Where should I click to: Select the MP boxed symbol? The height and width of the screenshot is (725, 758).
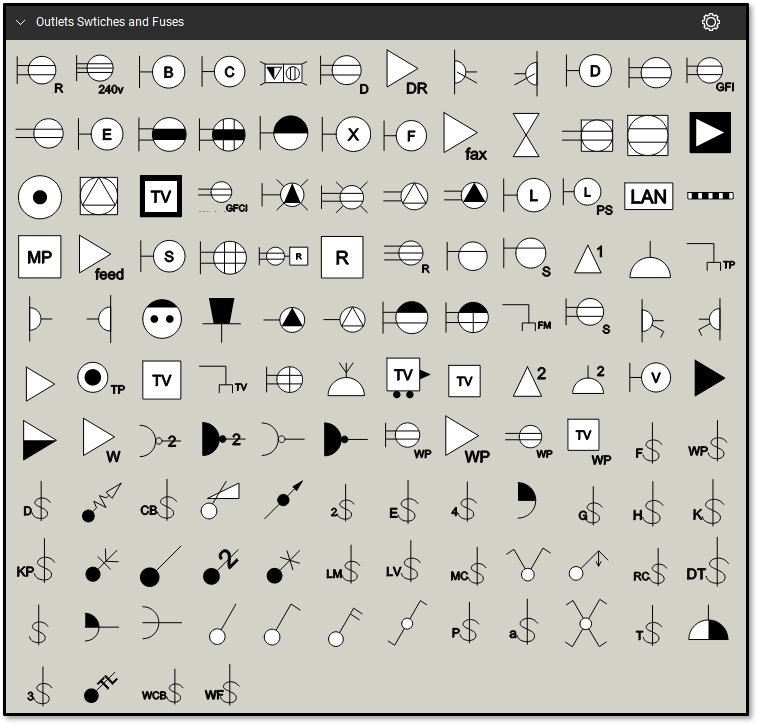[40, 257]
